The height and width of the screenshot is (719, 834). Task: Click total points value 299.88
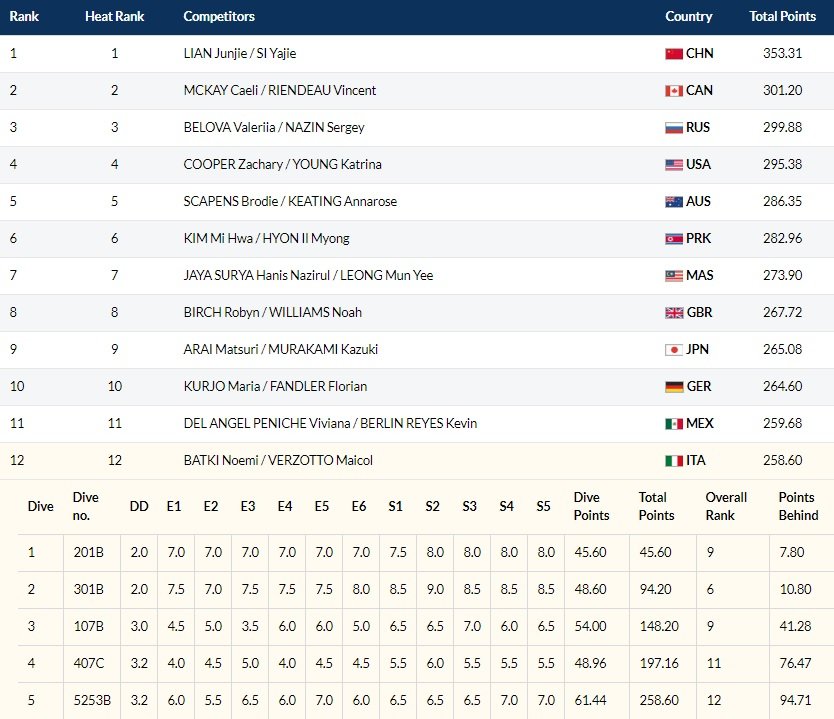pyautogui.click(x=782, y=128)
